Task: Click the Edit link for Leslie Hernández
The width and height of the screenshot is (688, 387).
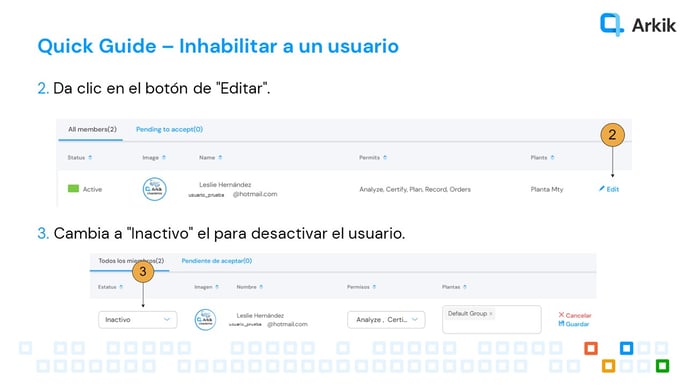Action: click(609, 189)
